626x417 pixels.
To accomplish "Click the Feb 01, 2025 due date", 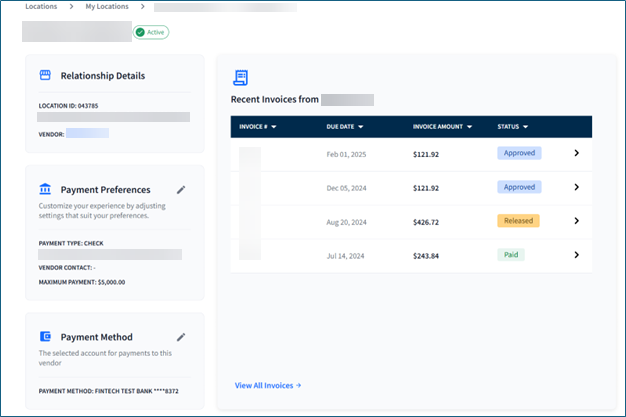I will click(x=346, y=154).
